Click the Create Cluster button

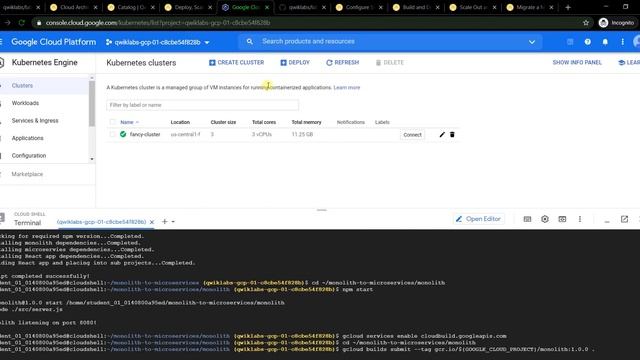pyautogui.click(x=236, y=62)
